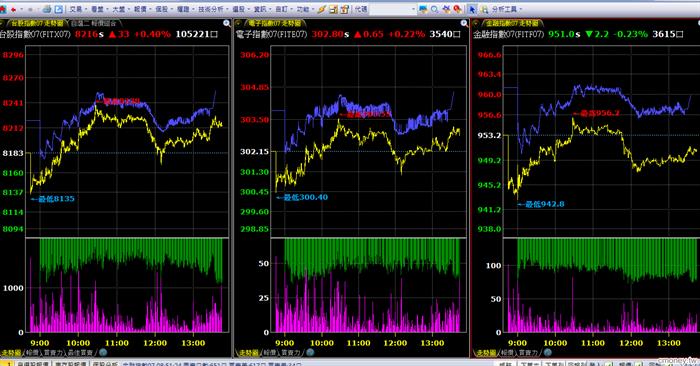Viewport: 700px width, 366px height.
Task: Click the 8183 reference price on the axis
Action: (x=13, y=153)
